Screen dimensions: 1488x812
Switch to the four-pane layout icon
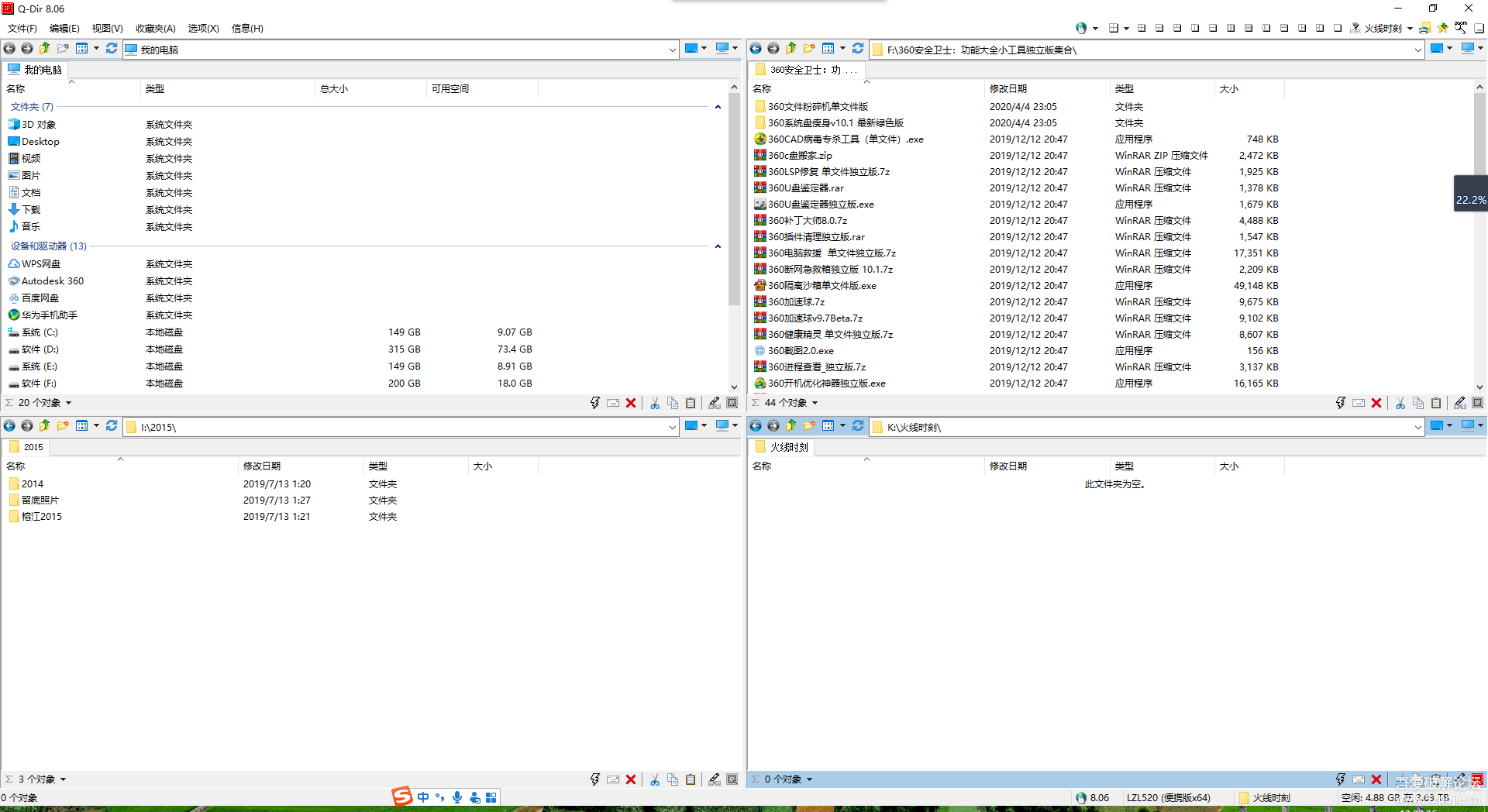point(1142,28)
